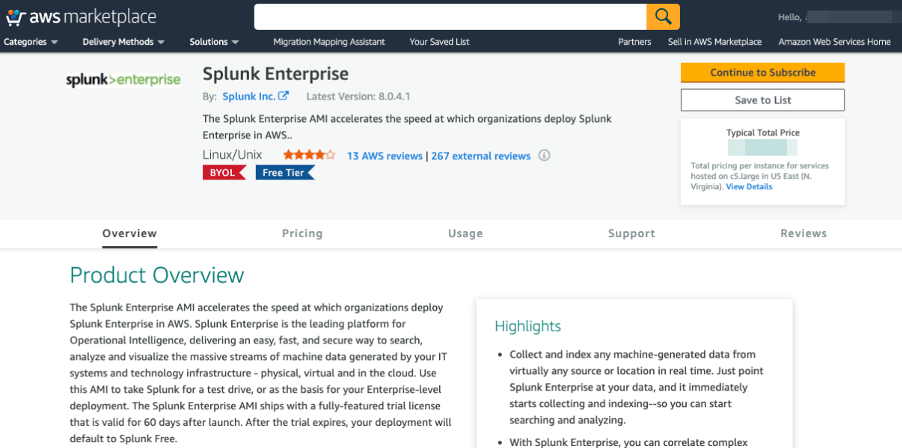This screenshot has height=448, width=902.
Task: Click the Splunk Enterprise title heading
Action: (276, 74)
